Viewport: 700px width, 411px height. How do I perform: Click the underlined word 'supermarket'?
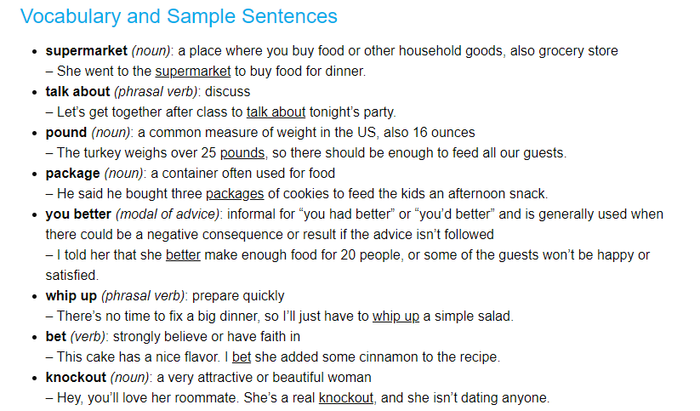coord(193,71)
